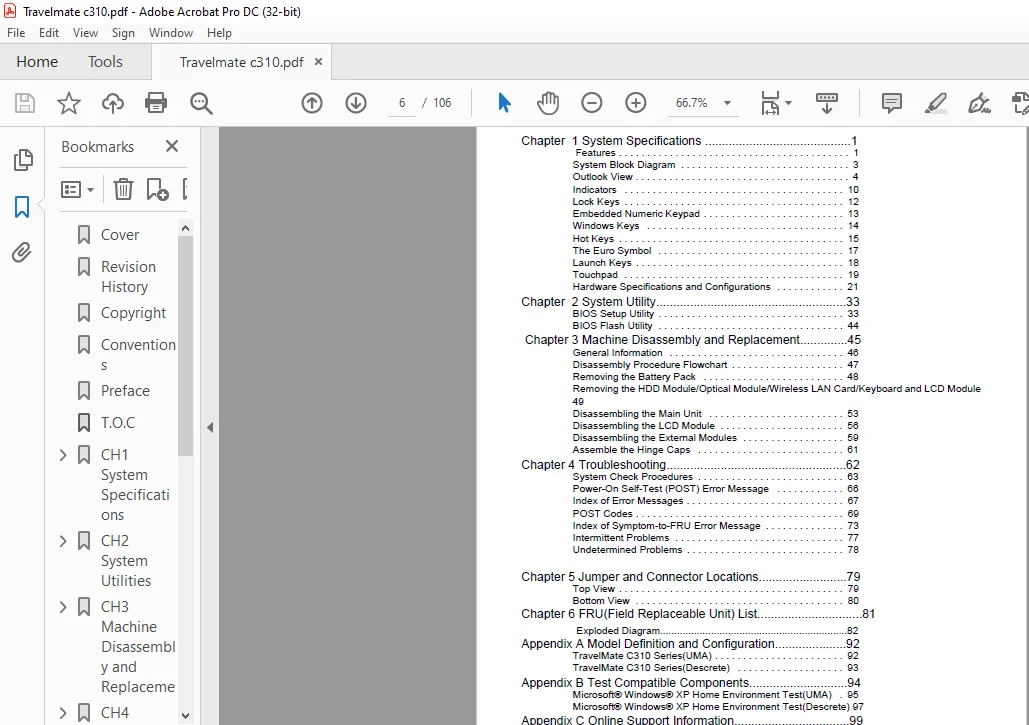Open the File menu
The image size is (1029, 725).
[x=16, y=33]
